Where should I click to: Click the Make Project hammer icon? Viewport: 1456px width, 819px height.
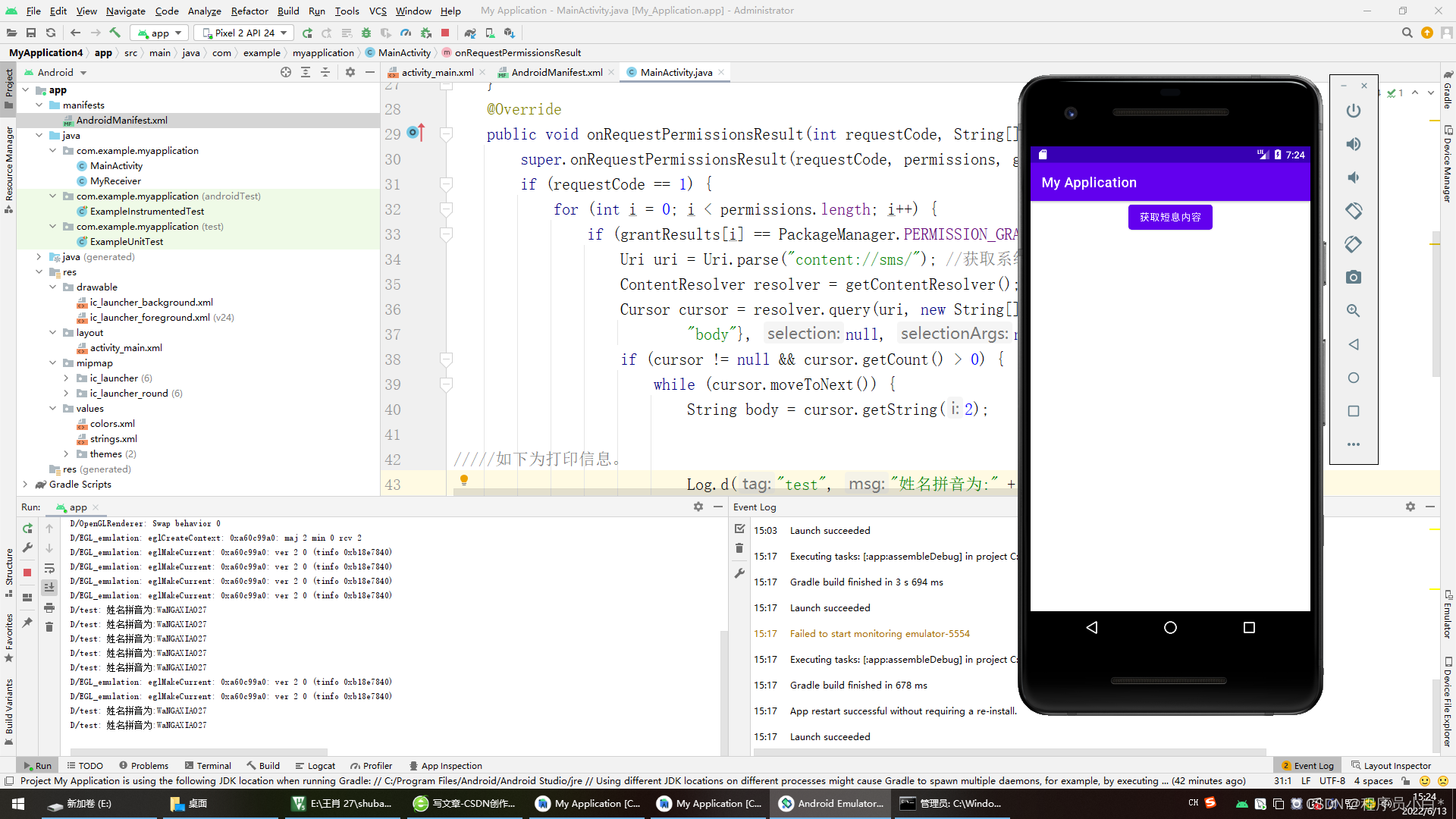pyautogui.click(x=115, y=33)
